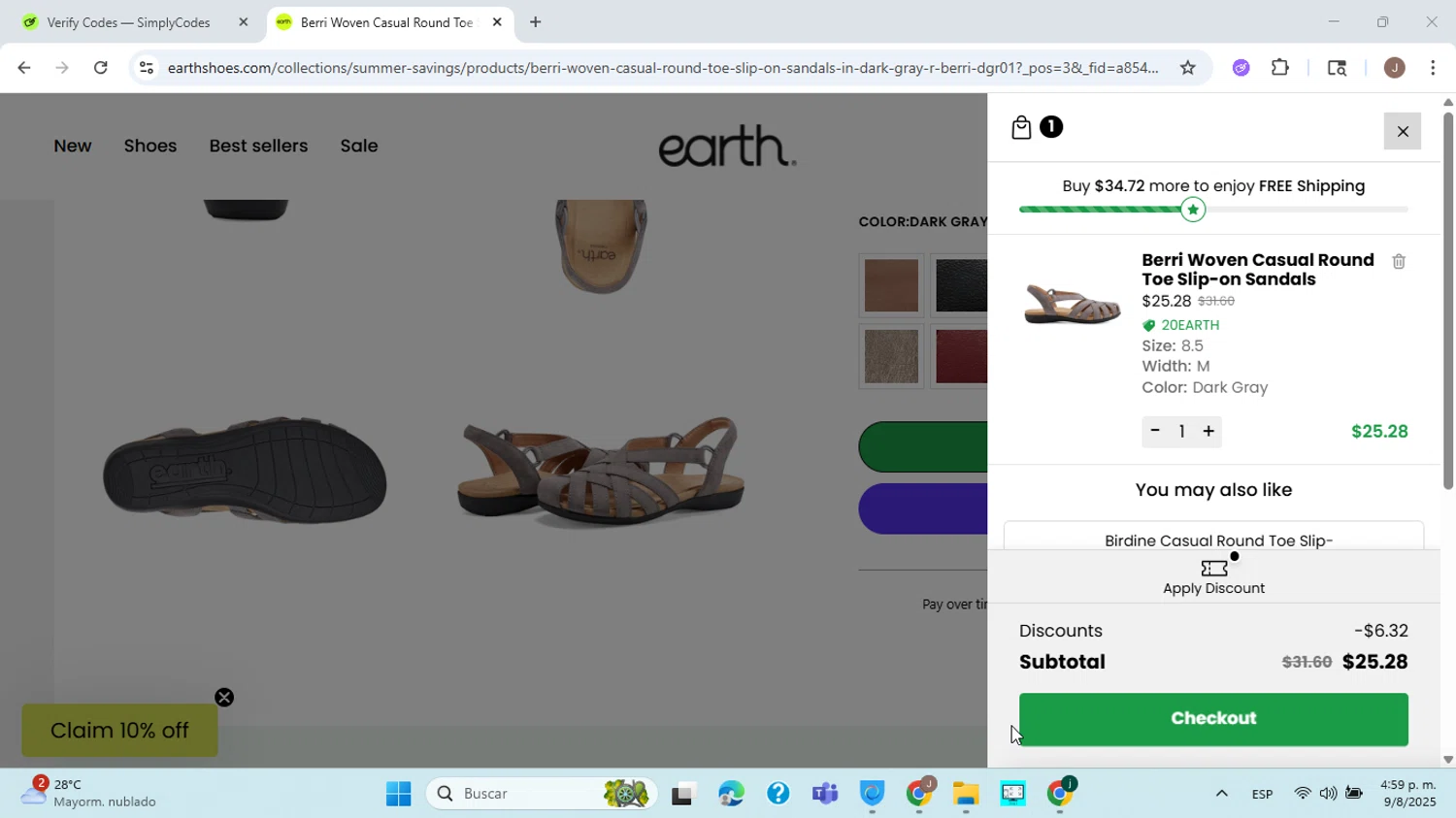The width and height of the screenshot is (1456, 818).
Task: Click the Discounts -$6.32 value
Action: (x=1381, y=631)
